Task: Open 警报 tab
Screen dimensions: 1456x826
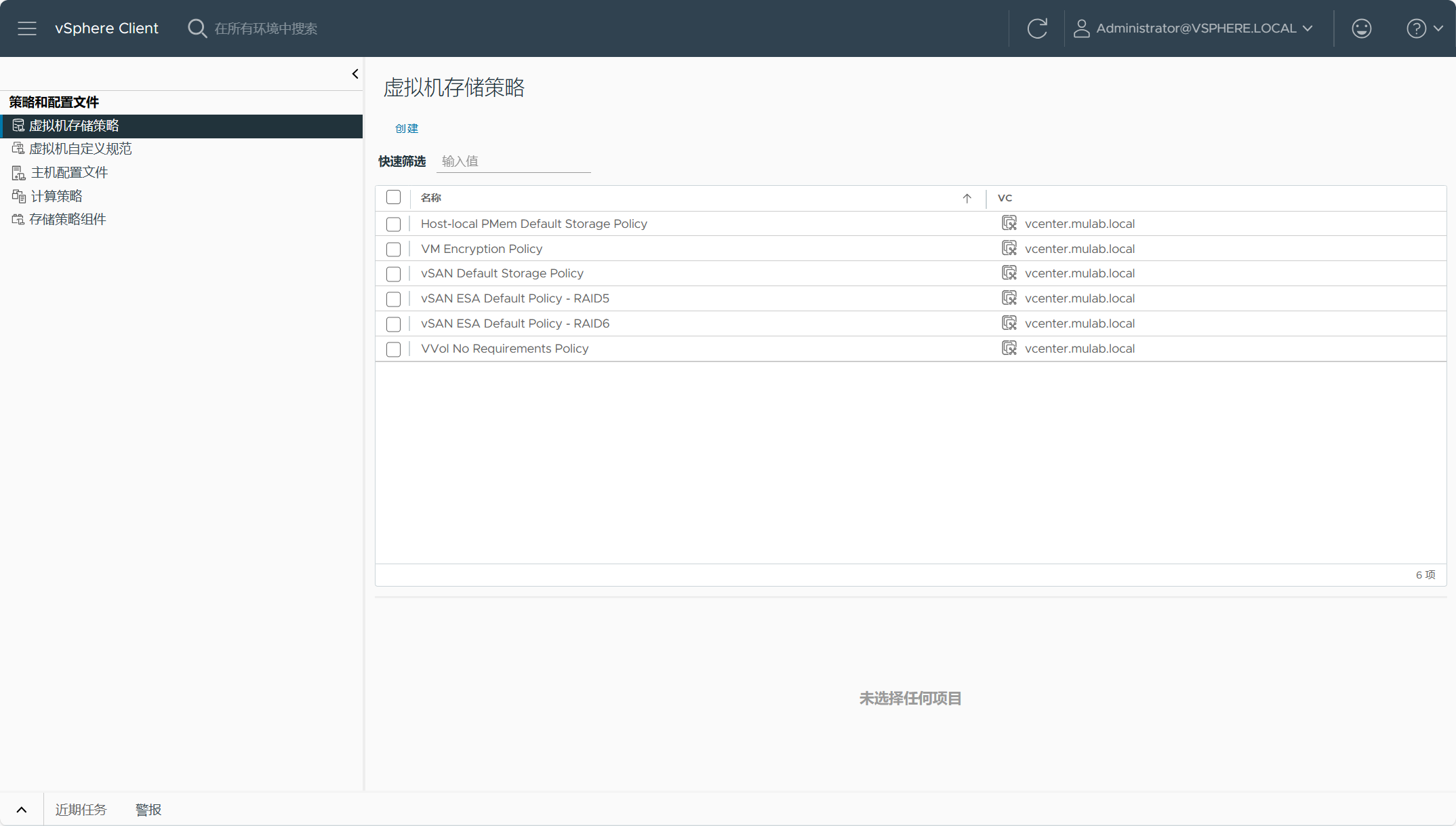Action: [148, 810]
